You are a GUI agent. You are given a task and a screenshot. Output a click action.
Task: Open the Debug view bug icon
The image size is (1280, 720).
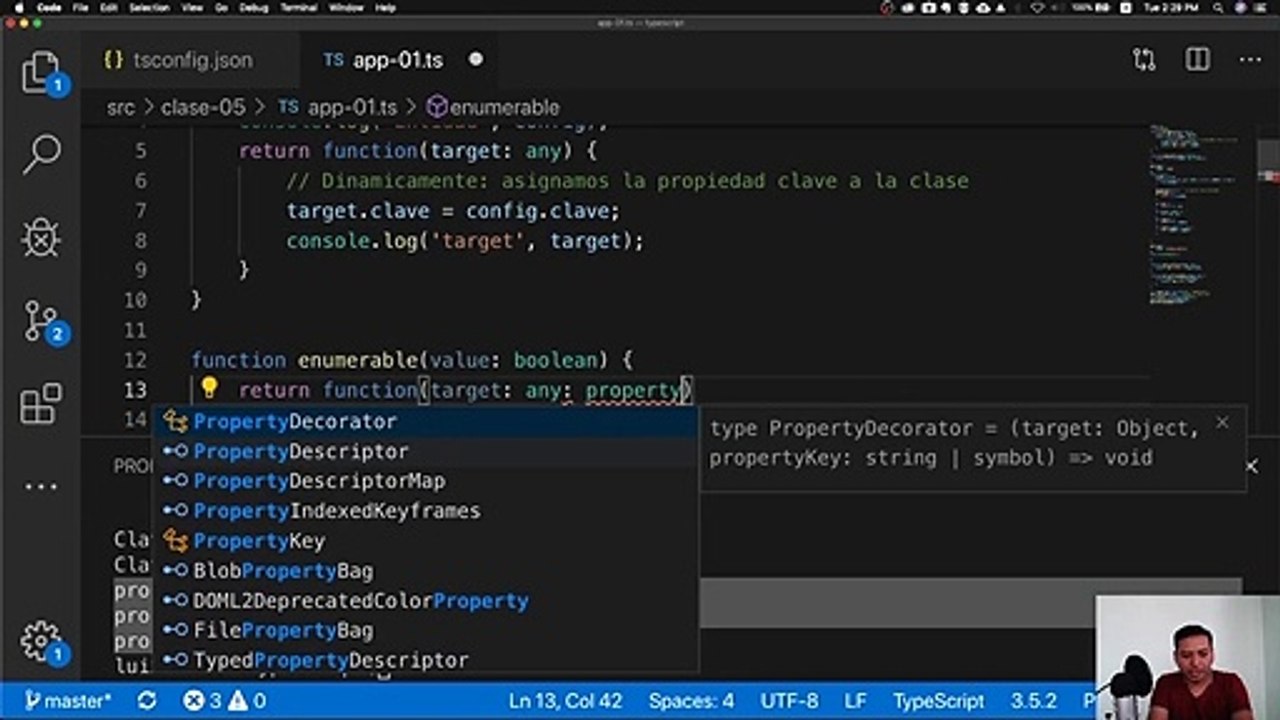pos(41,237)
